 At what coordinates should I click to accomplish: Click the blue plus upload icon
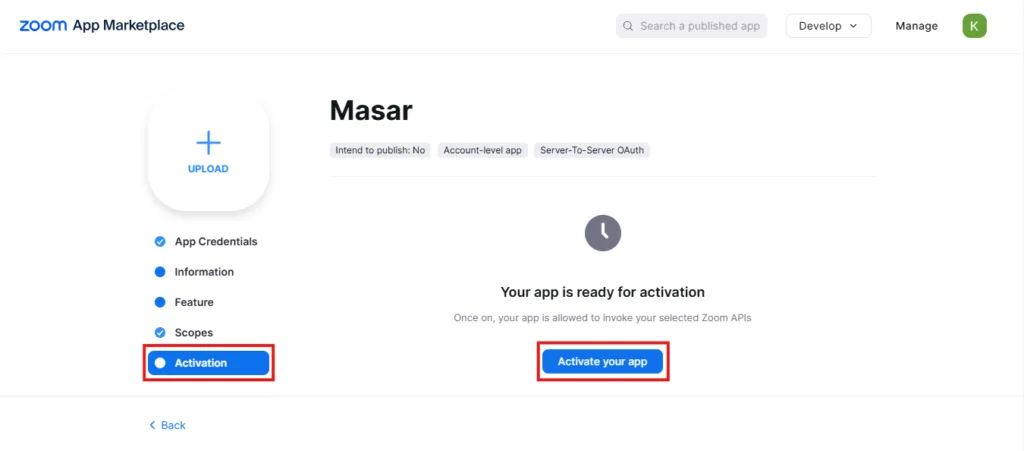(208, 142)
